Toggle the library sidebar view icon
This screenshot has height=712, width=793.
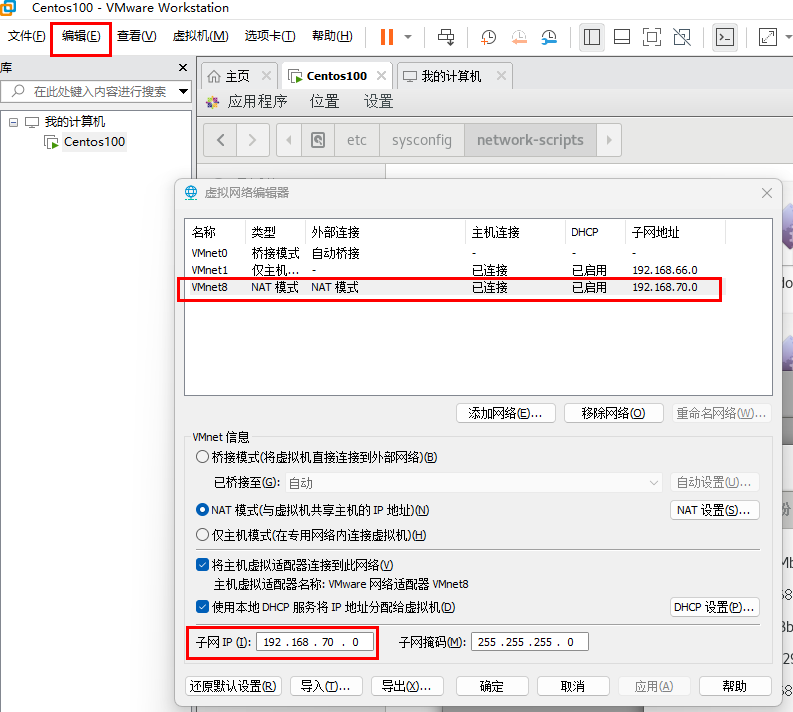tap(592, 37)
